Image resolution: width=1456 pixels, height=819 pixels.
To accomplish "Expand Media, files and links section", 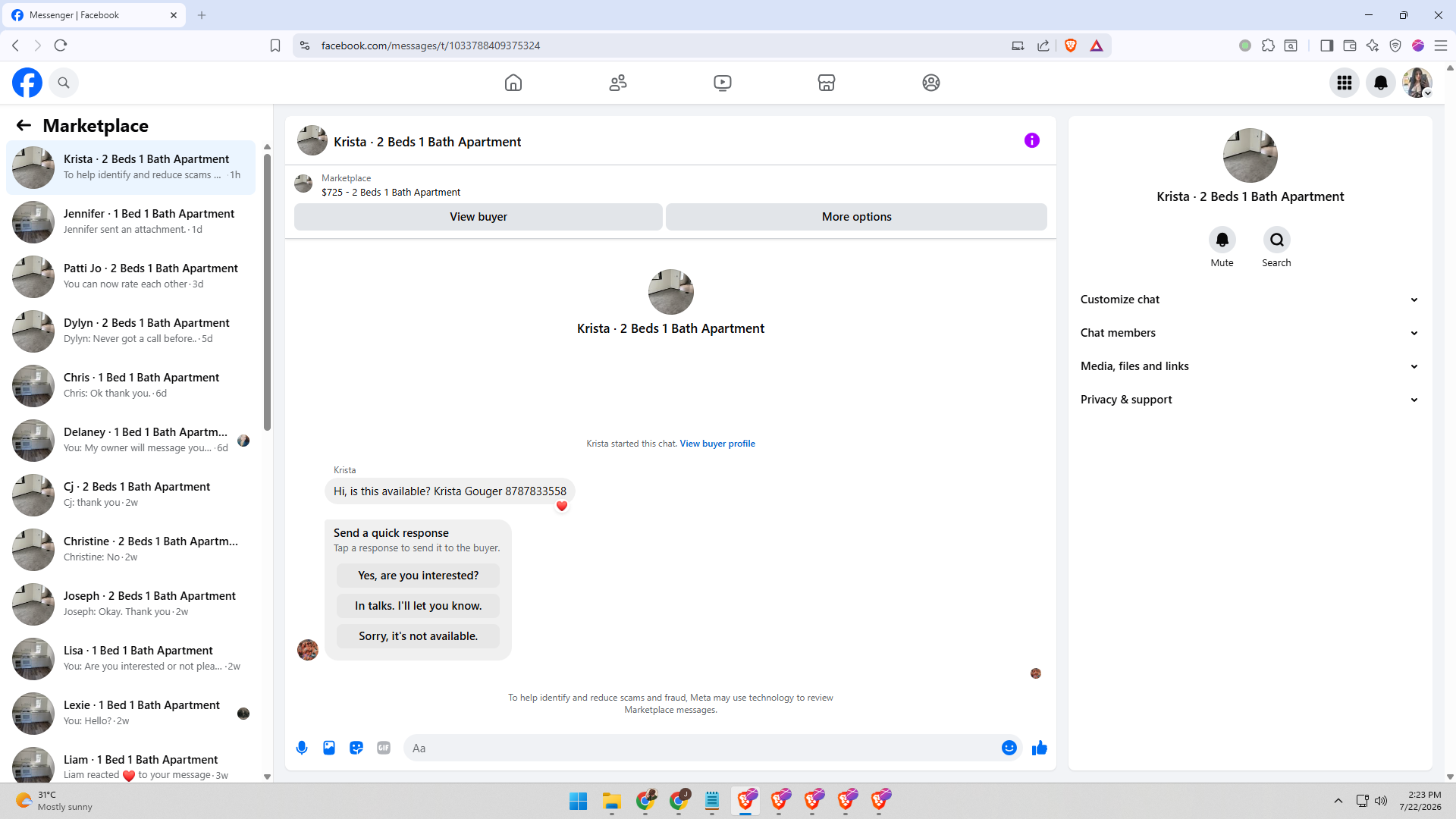I will [1250, 366].
